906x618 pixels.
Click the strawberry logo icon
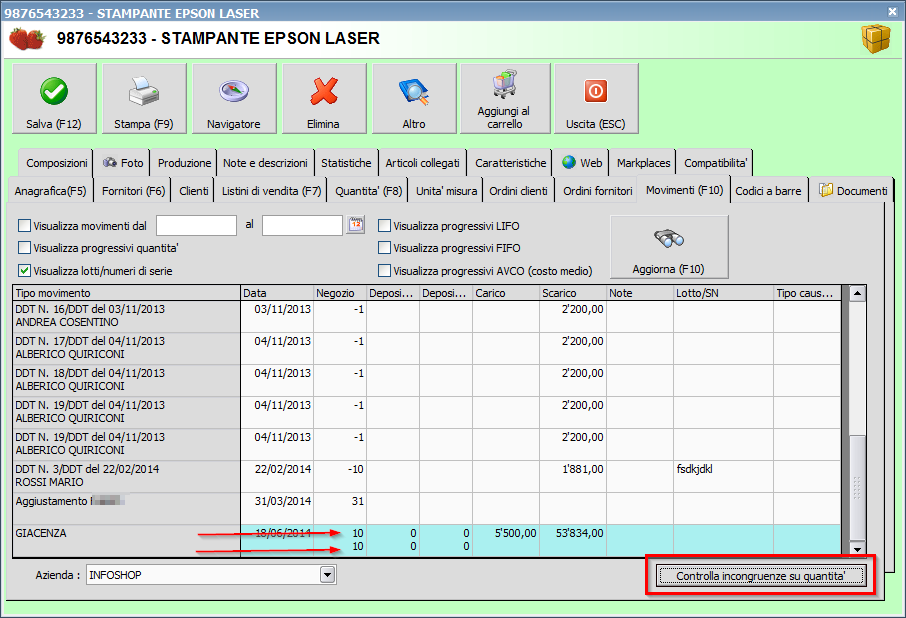tap(27, 39)
